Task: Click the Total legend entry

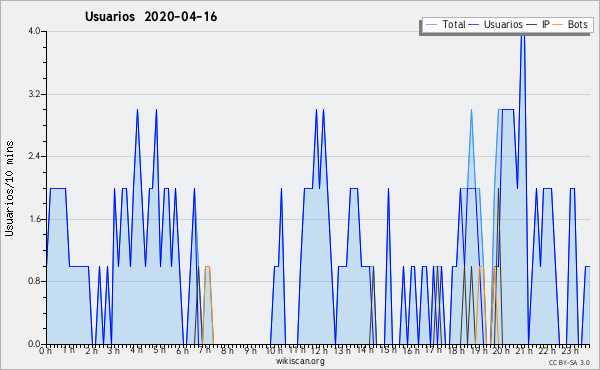Action: point(446,24)
